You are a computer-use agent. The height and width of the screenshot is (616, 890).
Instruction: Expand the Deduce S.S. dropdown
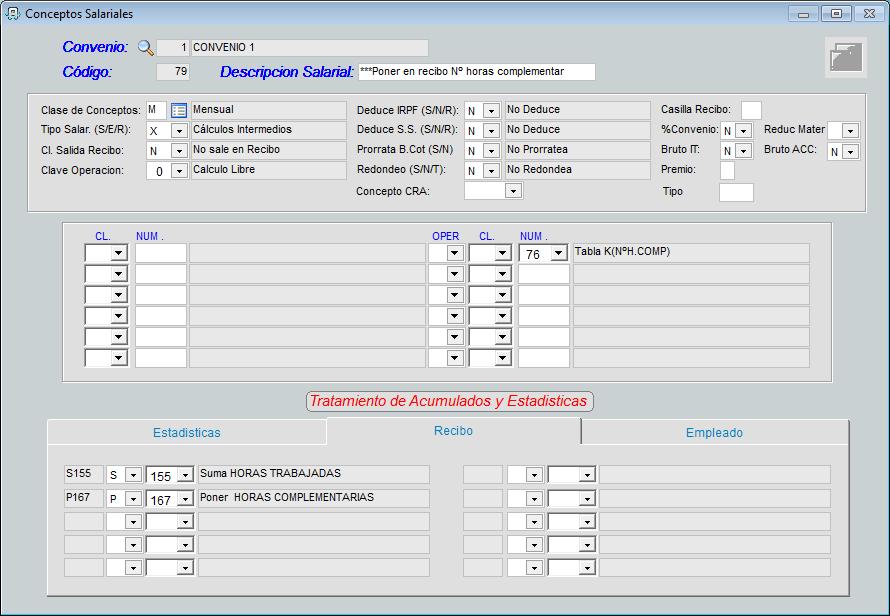pos(492,131)
